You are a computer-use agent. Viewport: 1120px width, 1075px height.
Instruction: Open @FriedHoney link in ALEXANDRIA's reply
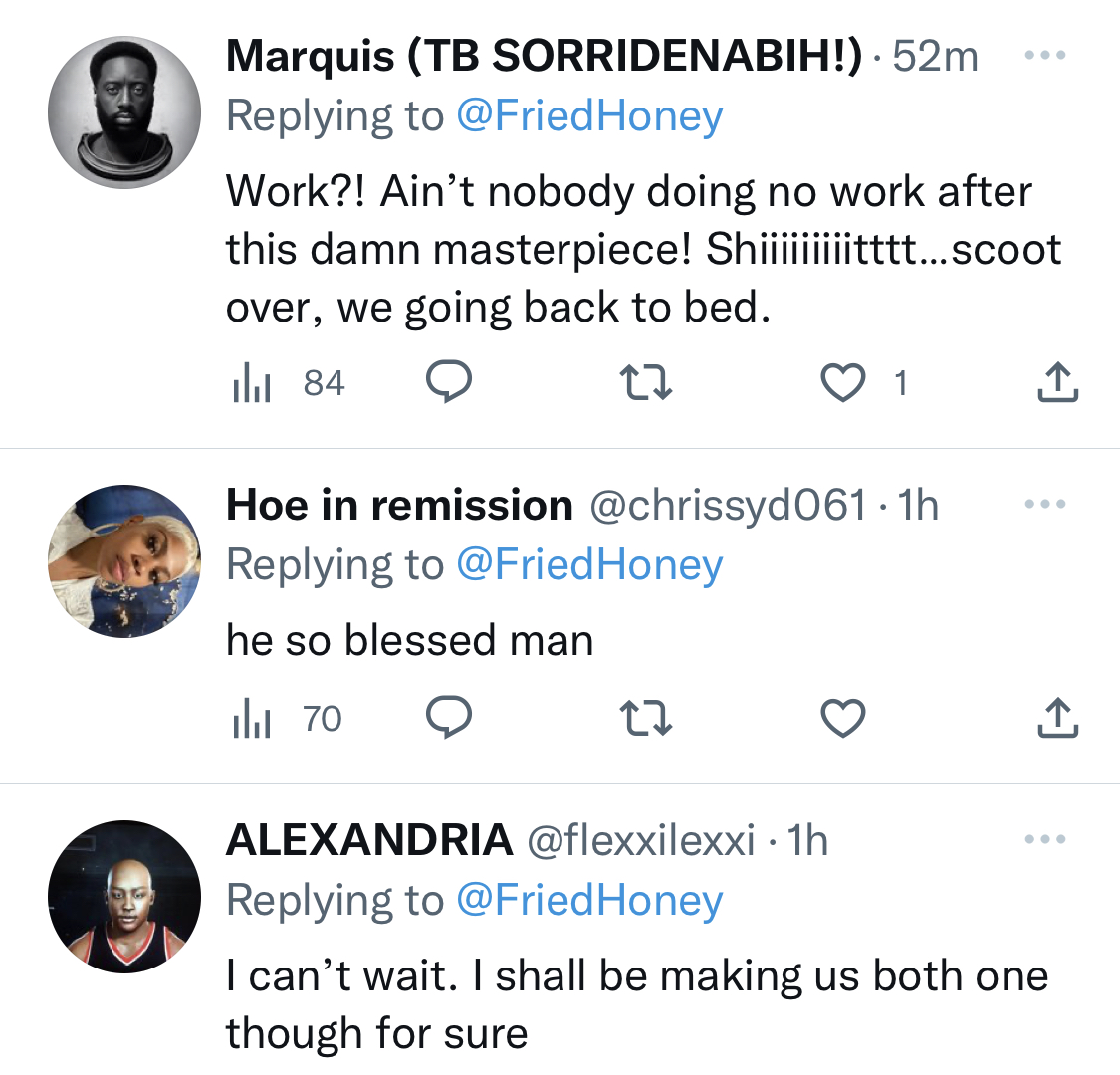(589, 900)
